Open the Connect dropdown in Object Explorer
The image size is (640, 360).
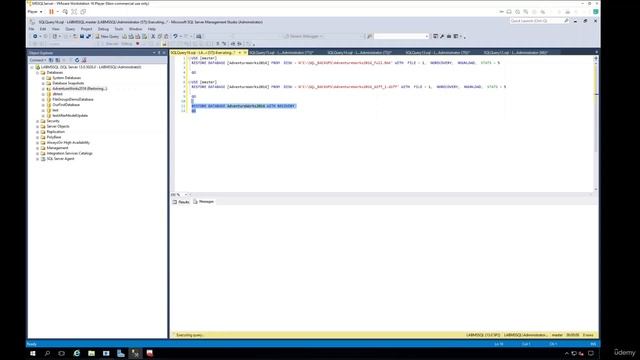37,60
